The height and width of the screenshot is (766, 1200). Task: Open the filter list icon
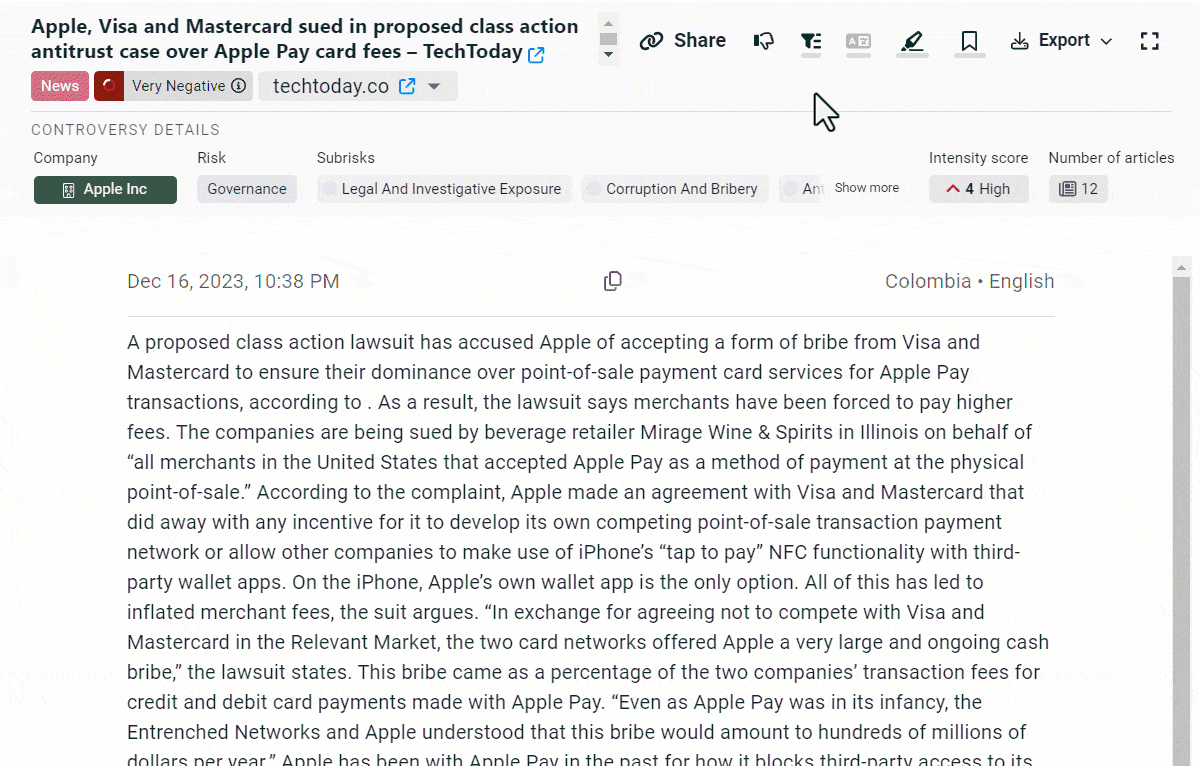811,41
